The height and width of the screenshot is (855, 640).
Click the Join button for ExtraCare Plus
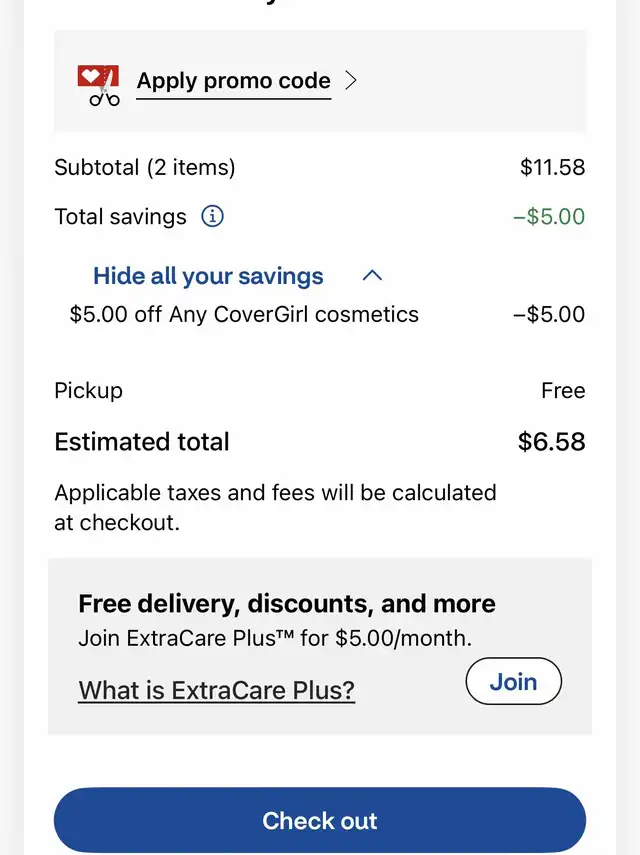(x=514, y=681)
